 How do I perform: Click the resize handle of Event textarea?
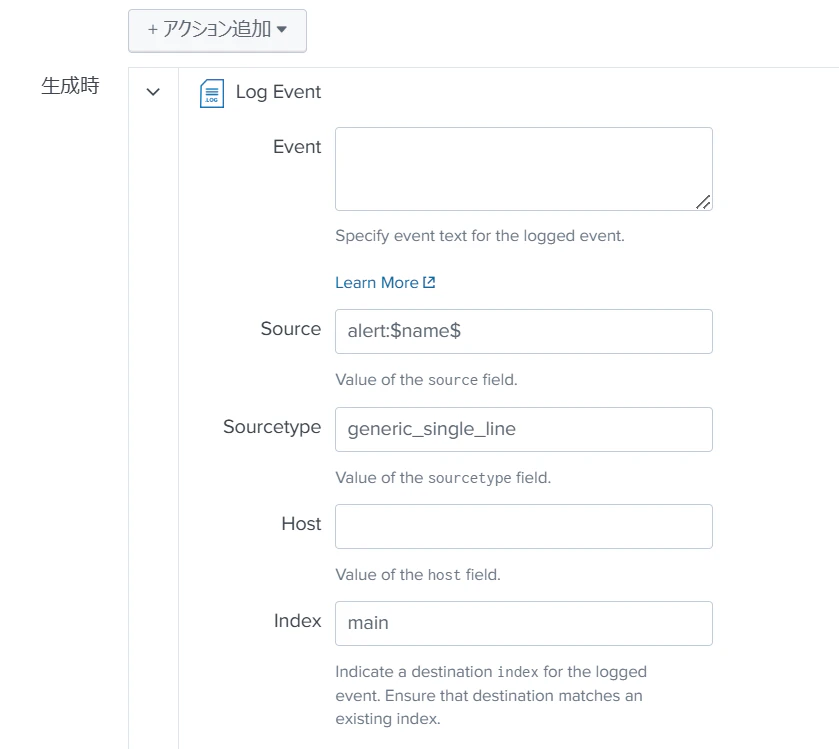tap(703, 202)
